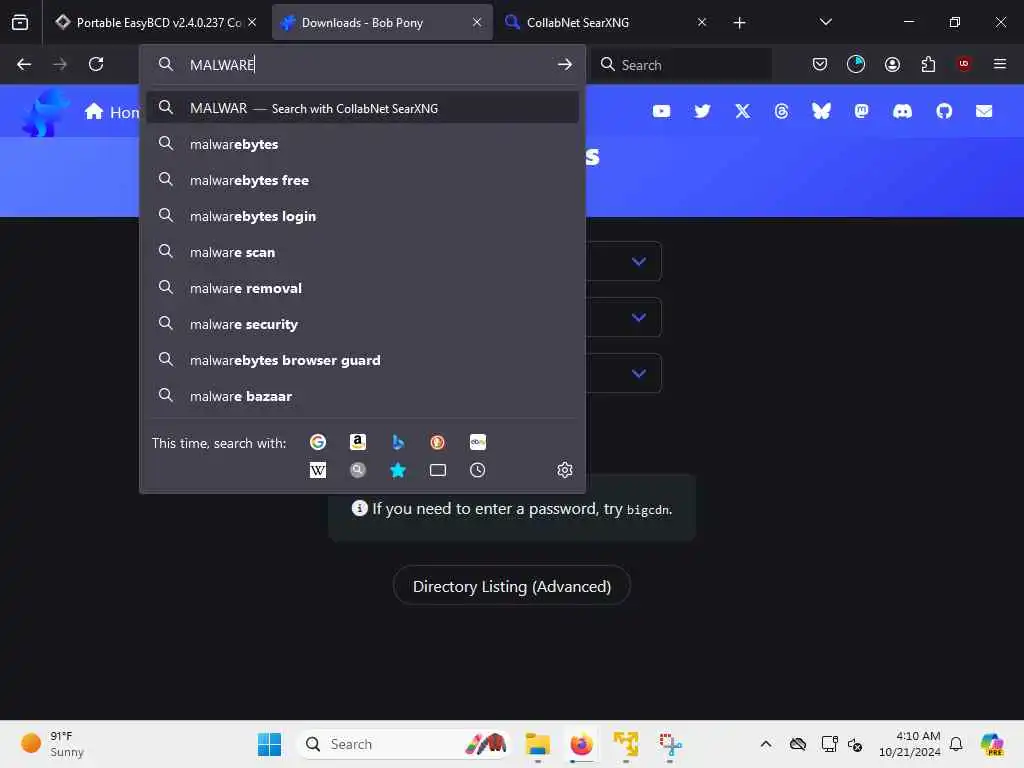Image resolution: width=1024 pixels, height=768 pixels.
Task: Open Directory Listing (Advanced) button
Action: click(511, 586)
